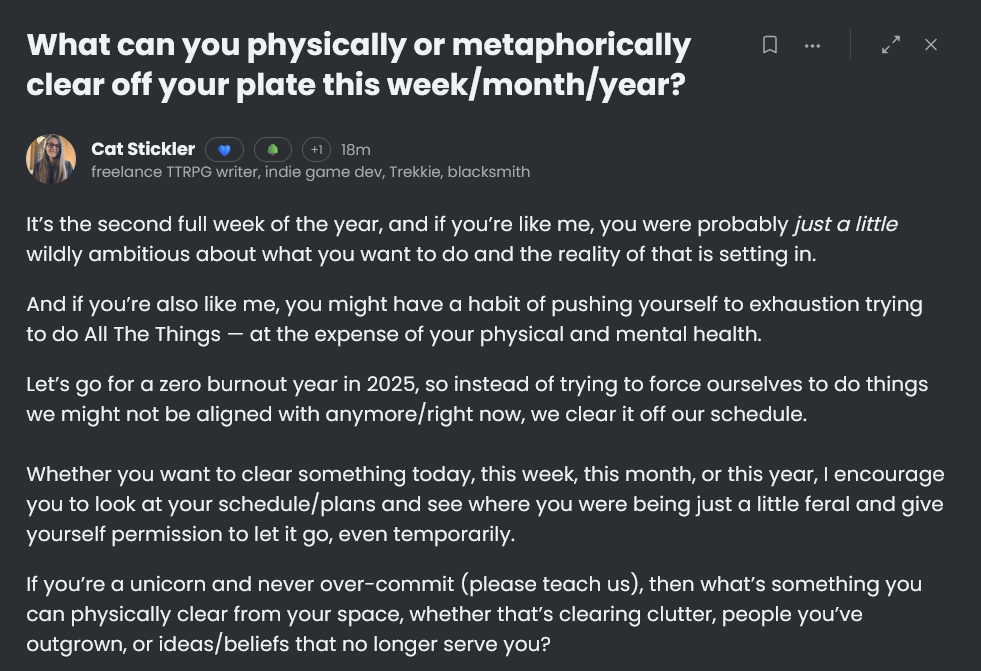The width and height of the screenshot is (981, 671).
Task: Click the 'All The Things' paragraph
Action: coord(474,318)
